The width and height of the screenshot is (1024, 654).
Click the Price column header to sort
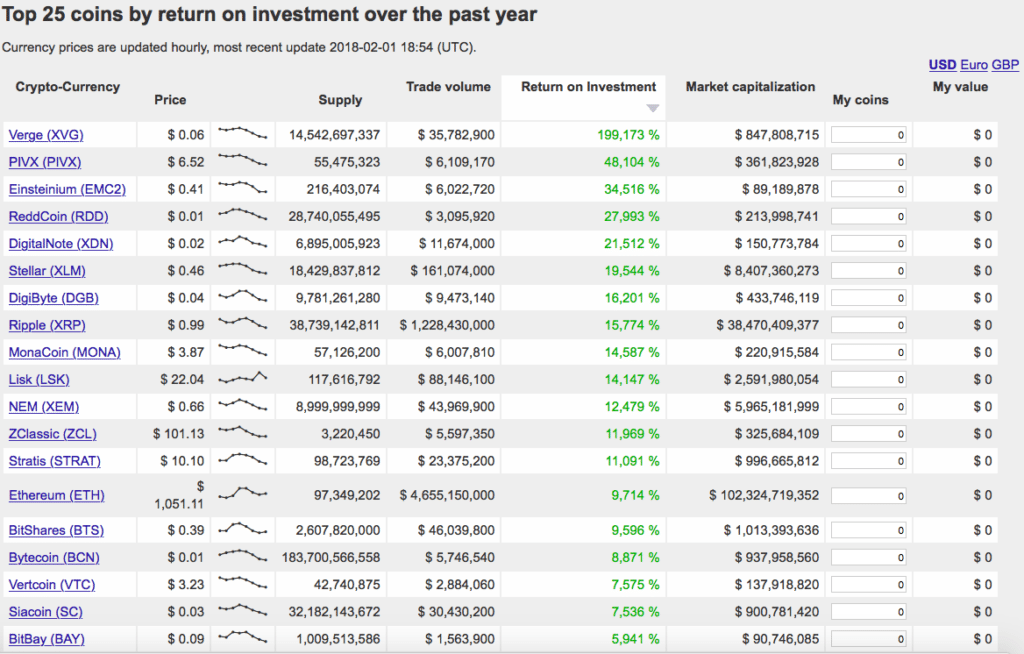169,99
